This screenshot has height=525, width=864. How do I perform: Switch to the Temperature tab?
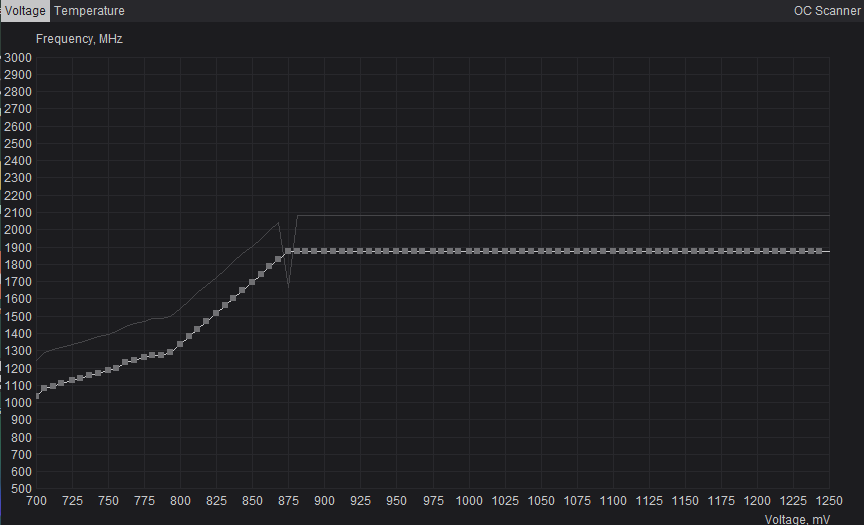click(89, 11)
